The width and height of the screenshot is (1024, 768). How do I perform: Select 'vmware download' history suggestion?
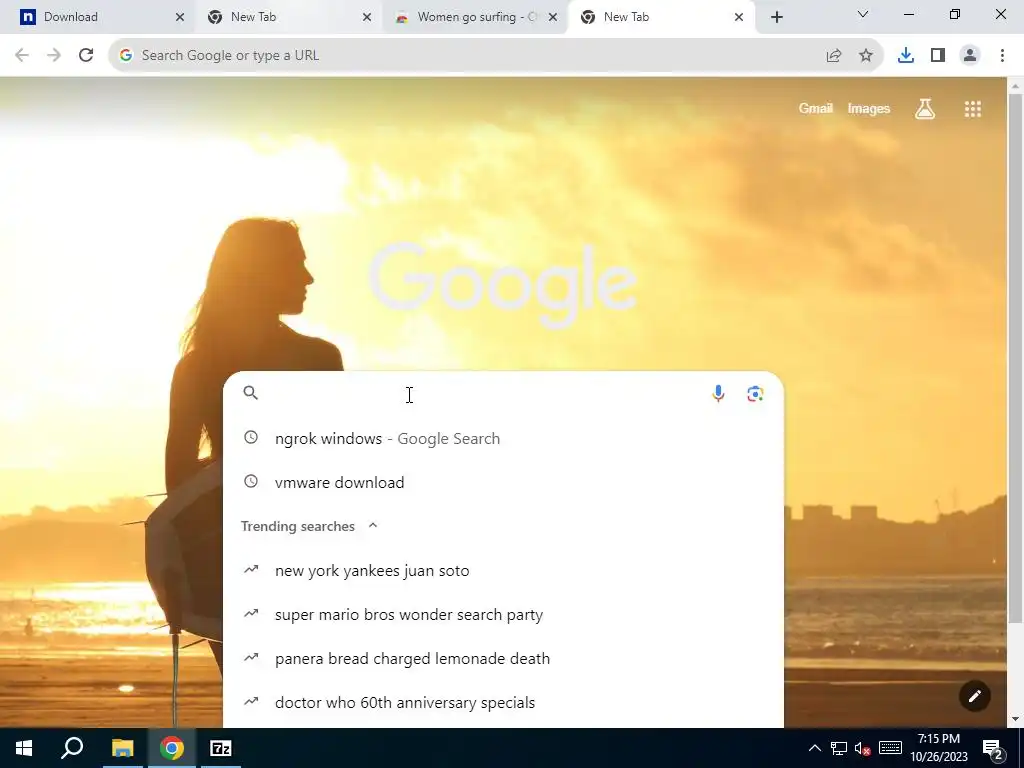[503, 483]
